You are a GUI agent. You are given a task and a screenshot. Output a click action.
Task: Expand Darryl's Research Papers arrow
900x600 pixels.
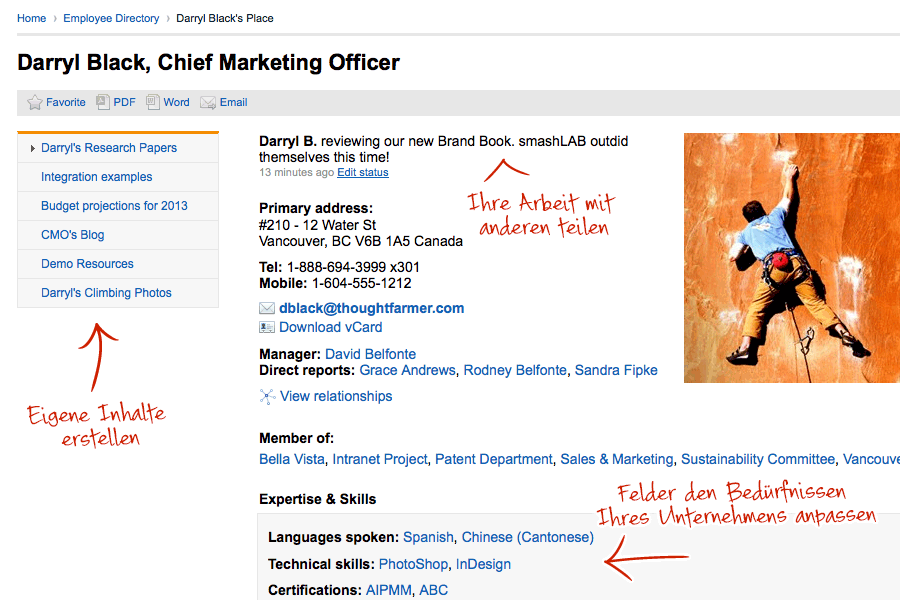(33, 149)
